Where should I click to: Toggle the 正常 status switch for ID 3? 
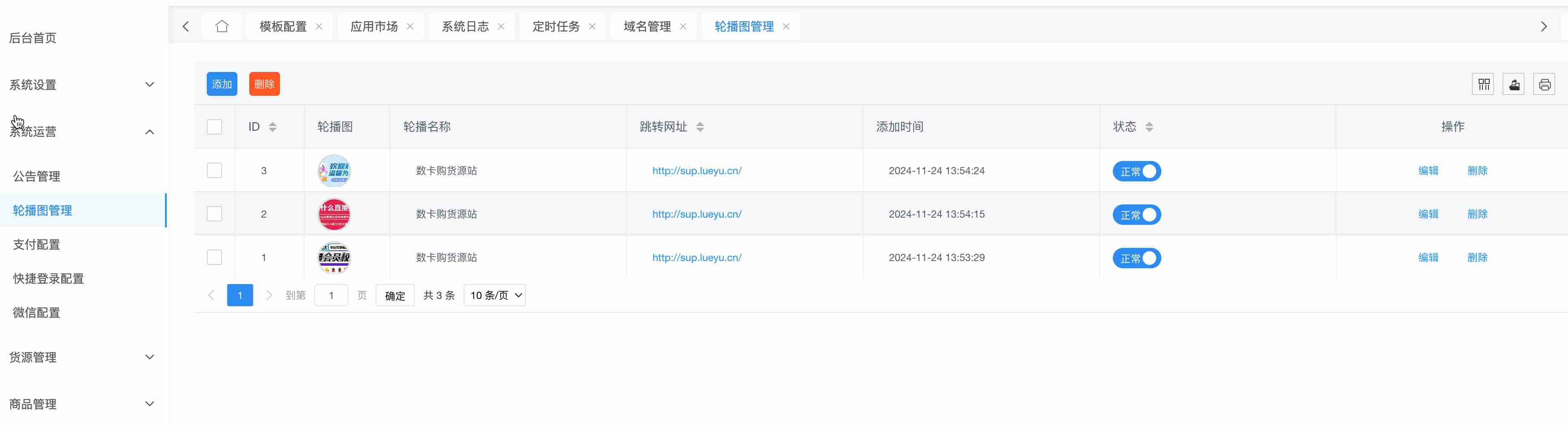(x=1136, y=171)
